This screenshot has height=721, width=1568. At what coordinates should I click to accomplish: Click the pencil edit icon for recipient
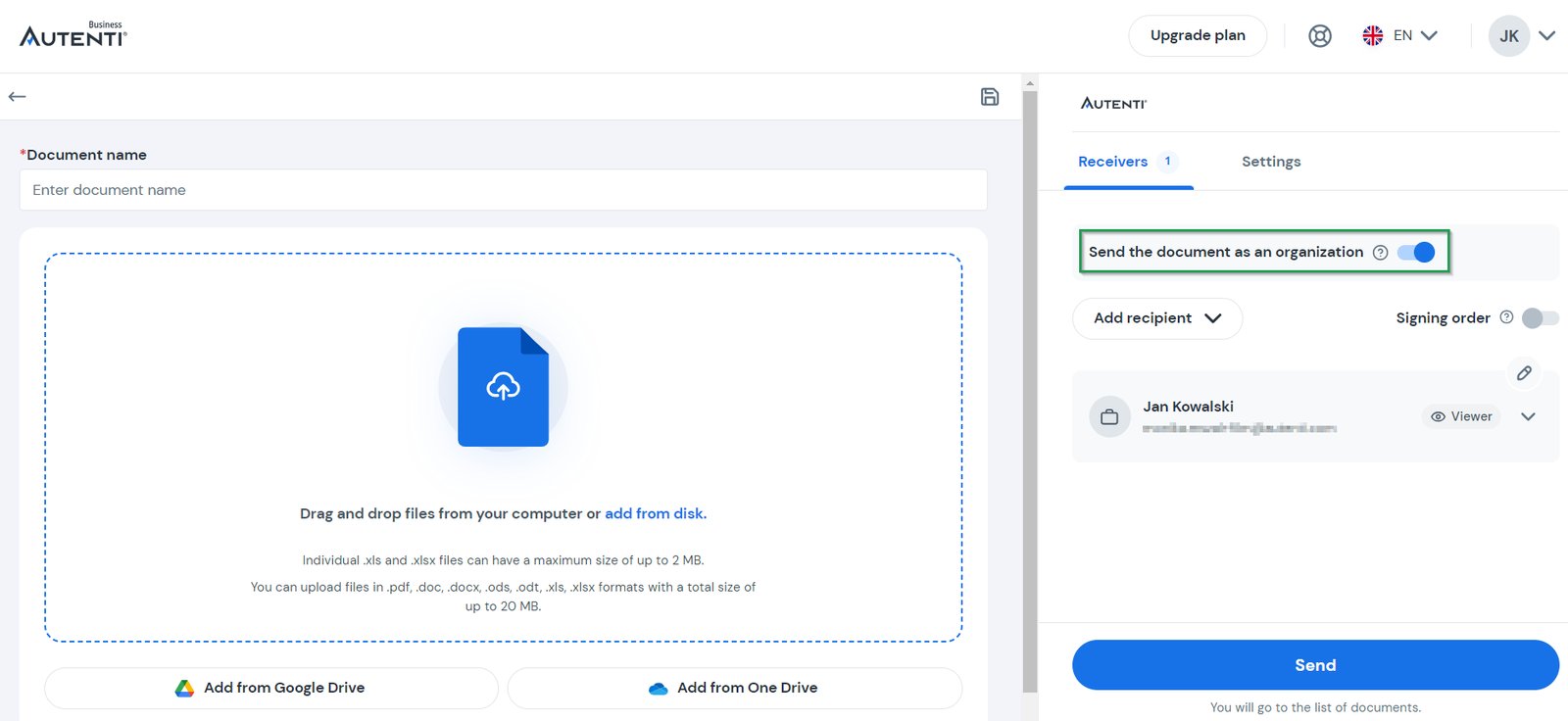pos(1524,373)
